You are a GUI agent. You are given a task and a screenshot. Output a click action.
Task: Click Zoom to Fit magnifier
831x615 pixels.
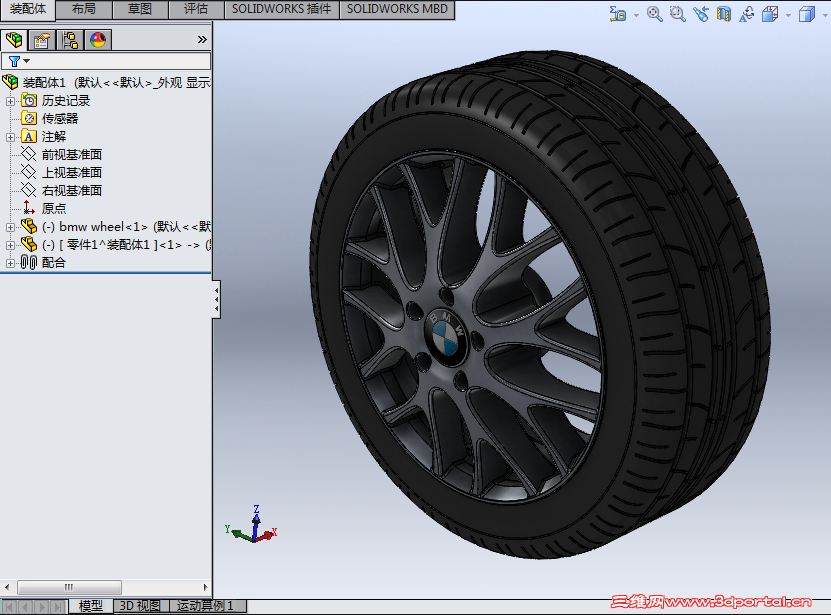(655, 14)
